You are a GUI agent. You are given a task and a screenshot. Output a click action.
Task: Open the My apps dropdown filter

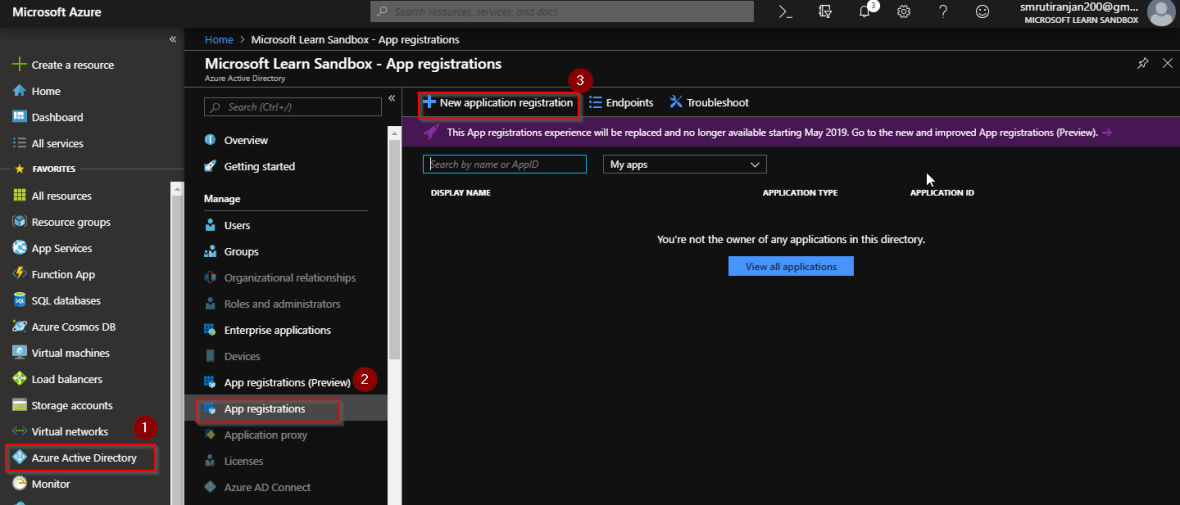pyautogui.click(x=684, y=164)
